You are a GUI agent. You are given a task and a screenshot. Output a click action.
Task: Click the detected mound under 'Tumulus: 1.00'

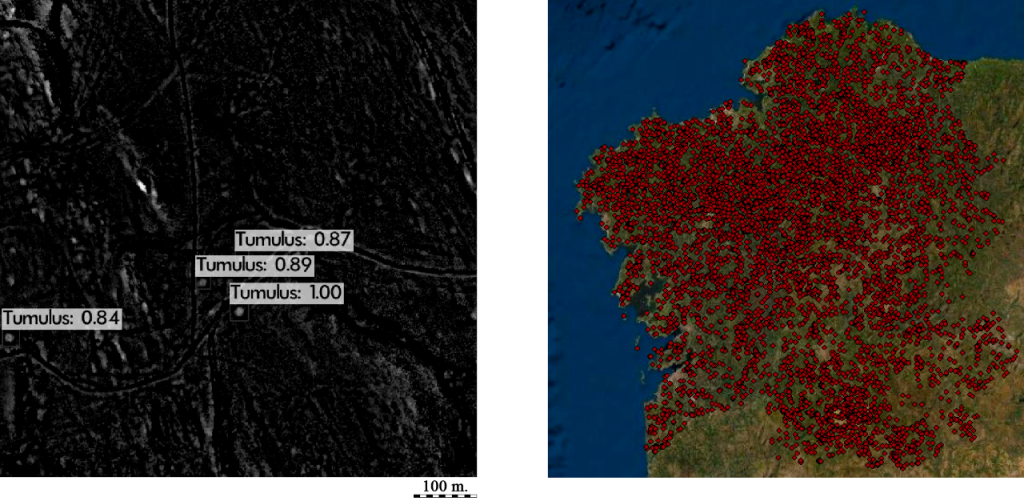240,312
